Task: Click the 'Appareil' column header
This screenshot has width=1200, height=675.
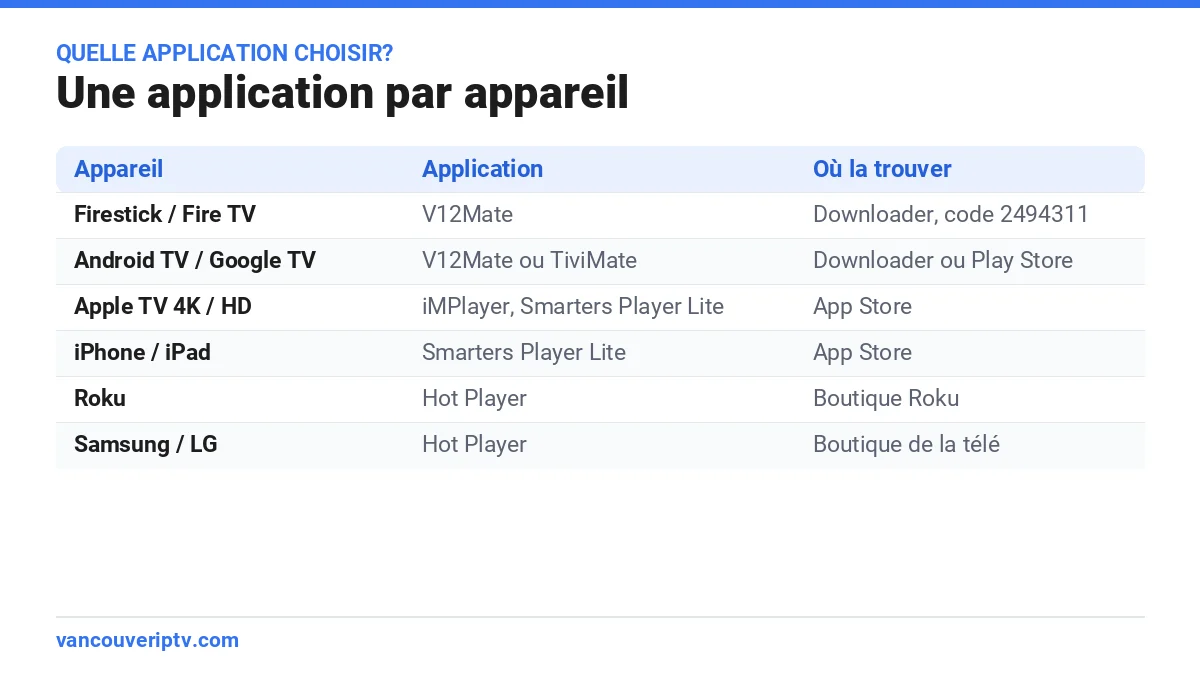Action: click(118, 169)
